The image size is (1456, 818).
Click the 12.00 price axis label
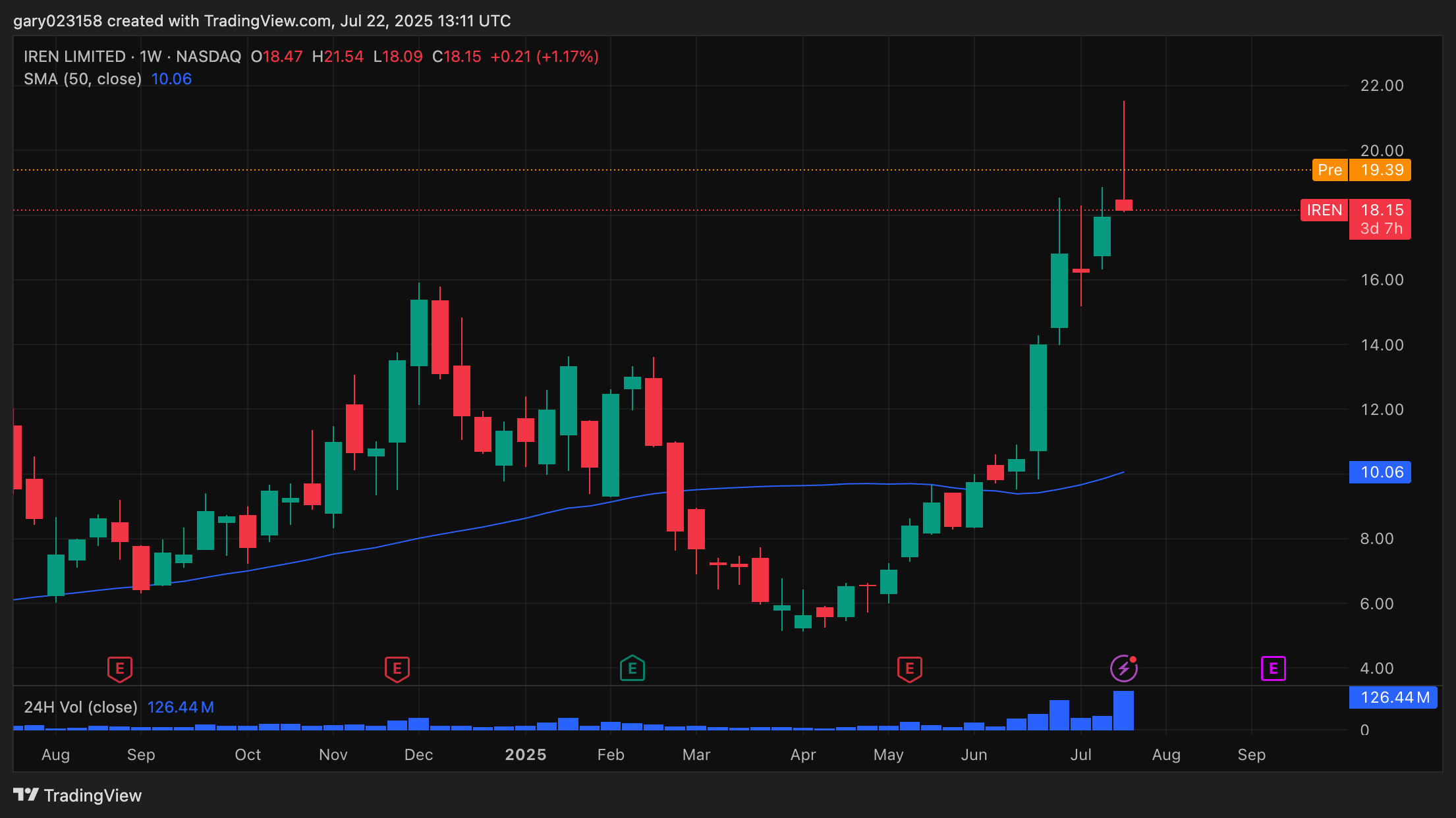1382,410
